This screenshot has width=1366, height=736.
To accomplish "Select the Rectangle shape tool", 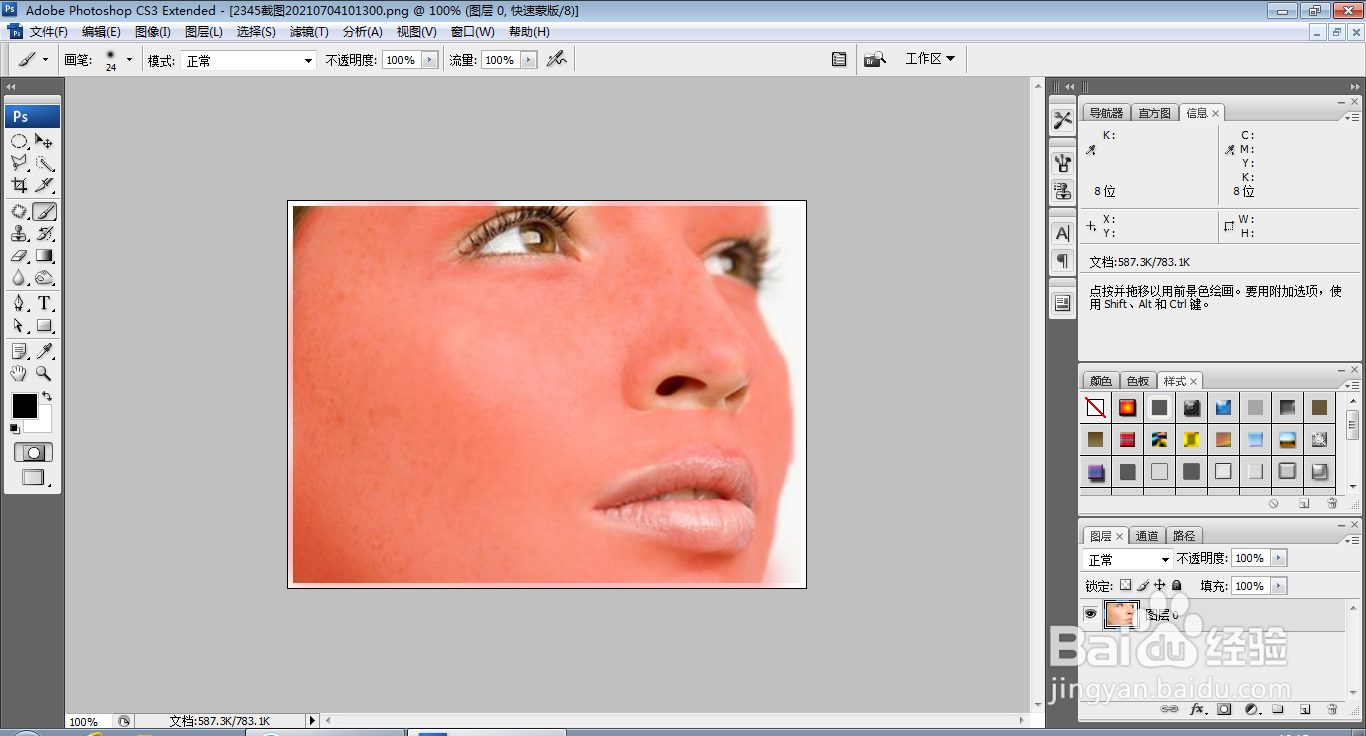I will click(44, 325).
